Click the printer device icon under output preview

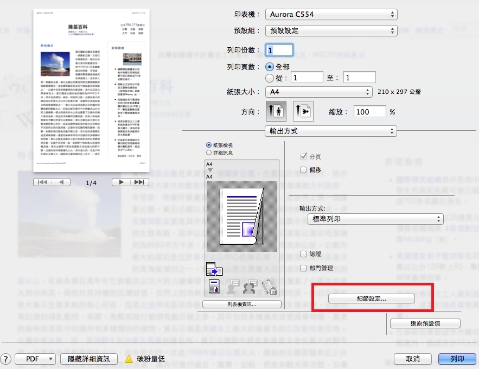[x=214, y=287]
